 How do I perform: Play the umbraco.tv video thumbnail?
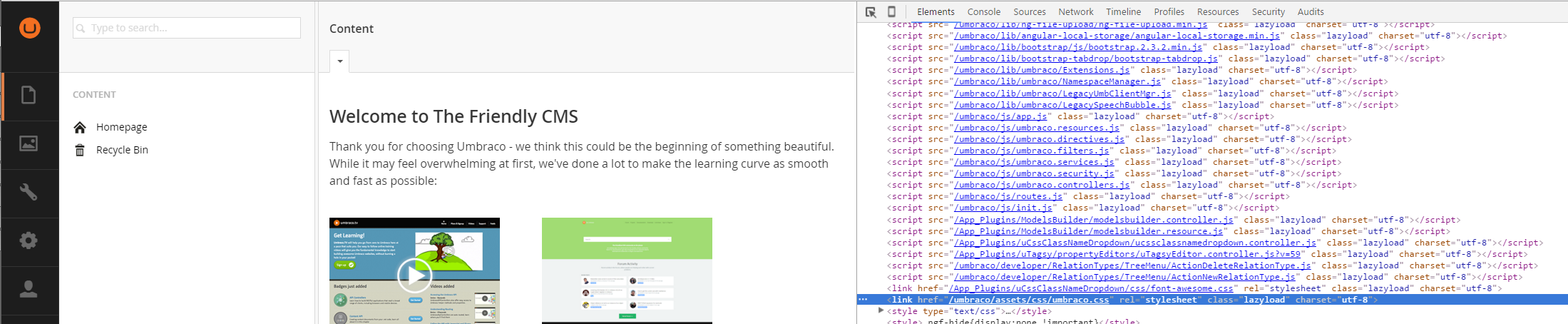(x=414, y=274)
